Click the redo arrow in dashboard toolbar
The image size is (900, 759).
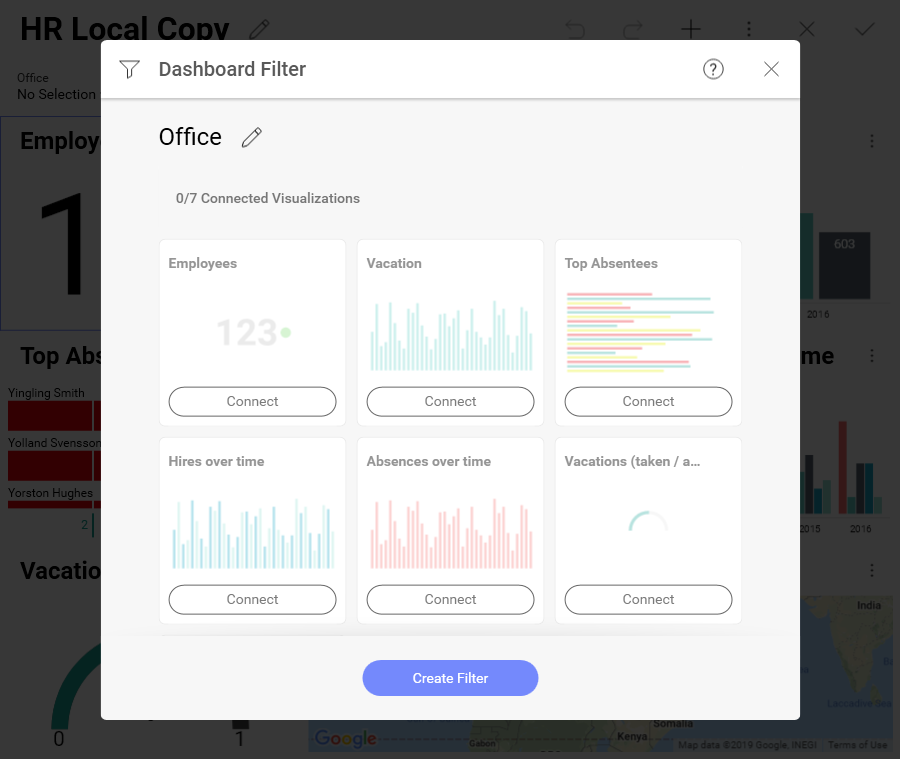(x=633, y=29)
